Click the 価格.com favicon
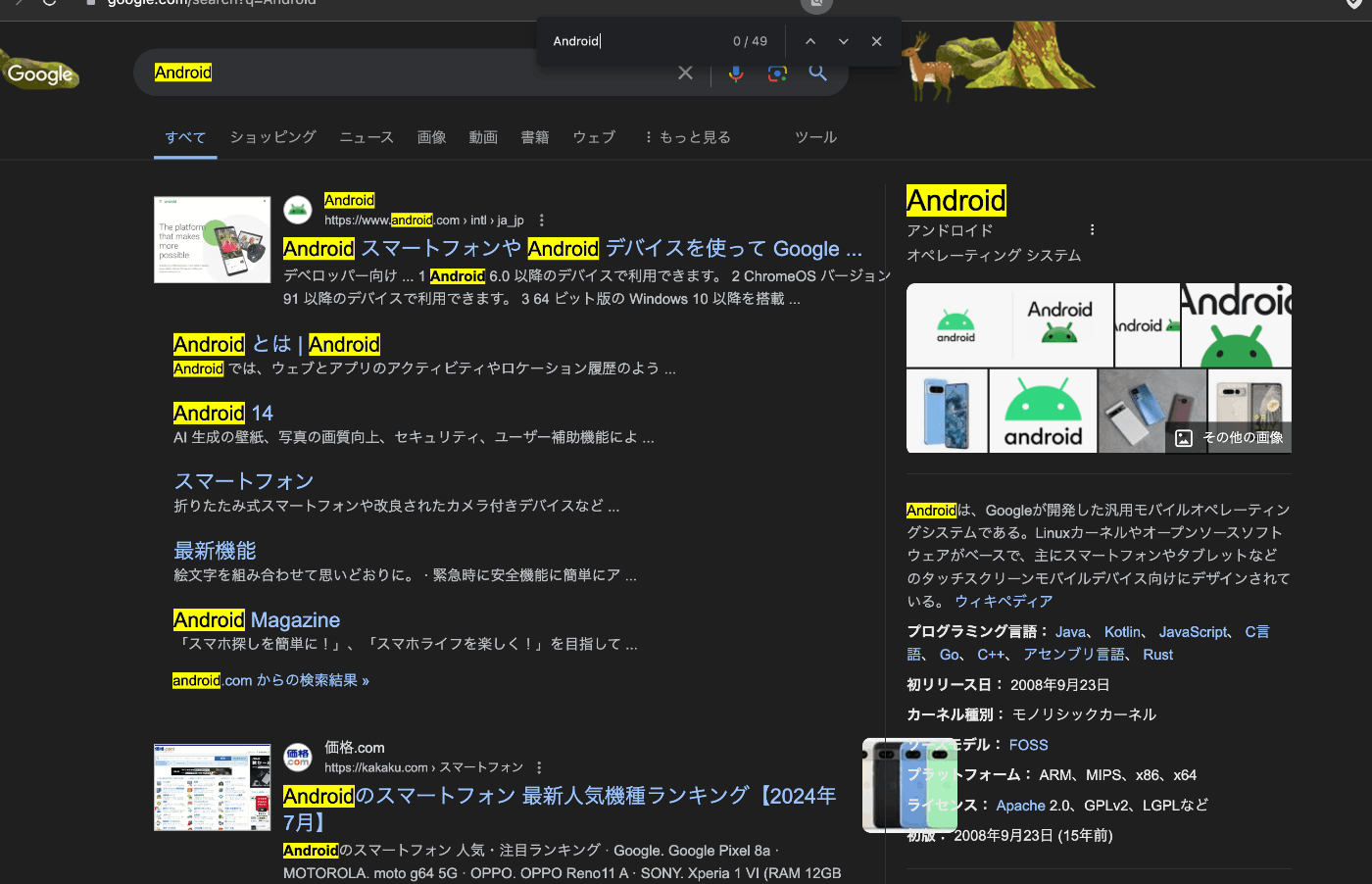 pyautogui.click(x=298, y=758)
